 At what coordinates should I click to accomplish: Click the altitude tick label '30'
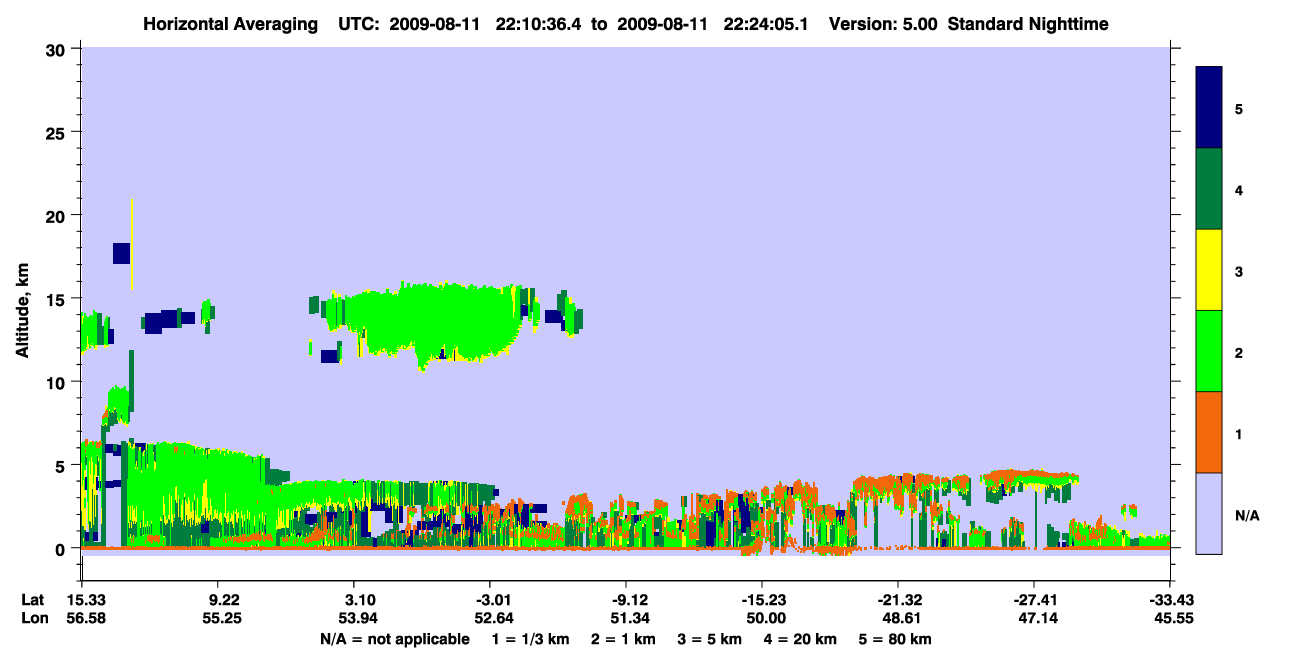(x=58, y=49)
